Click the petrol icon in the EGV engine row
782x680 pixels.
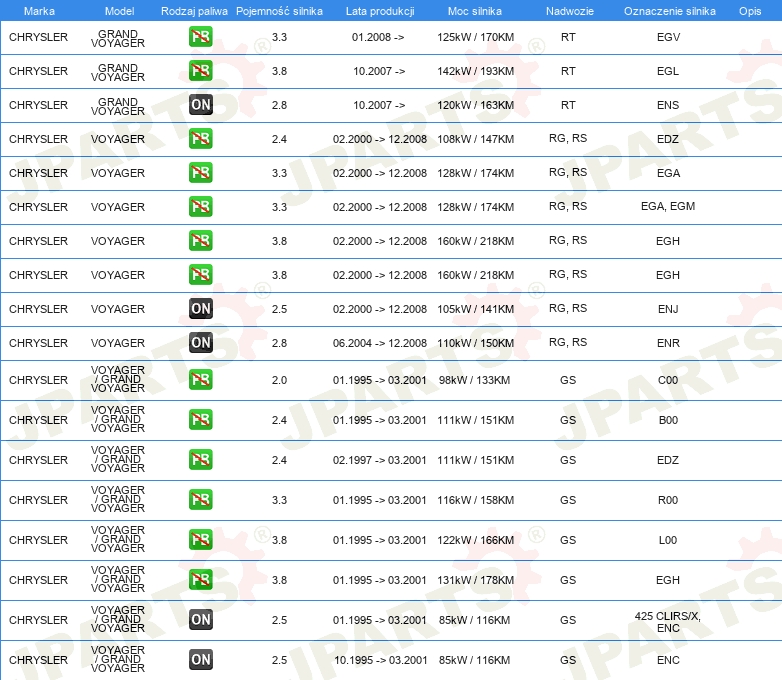click(200, 38)
